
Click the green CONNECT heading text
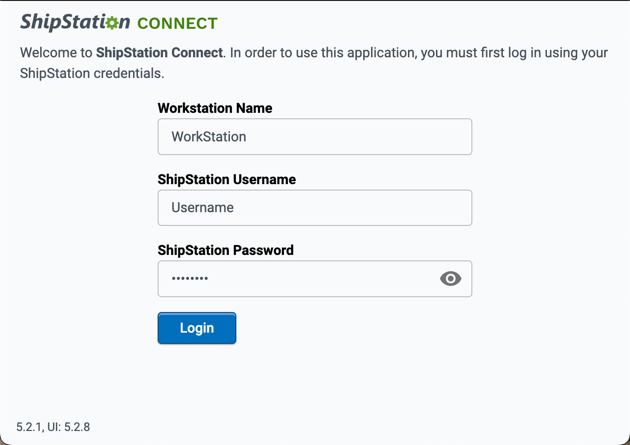pos(177,23)
